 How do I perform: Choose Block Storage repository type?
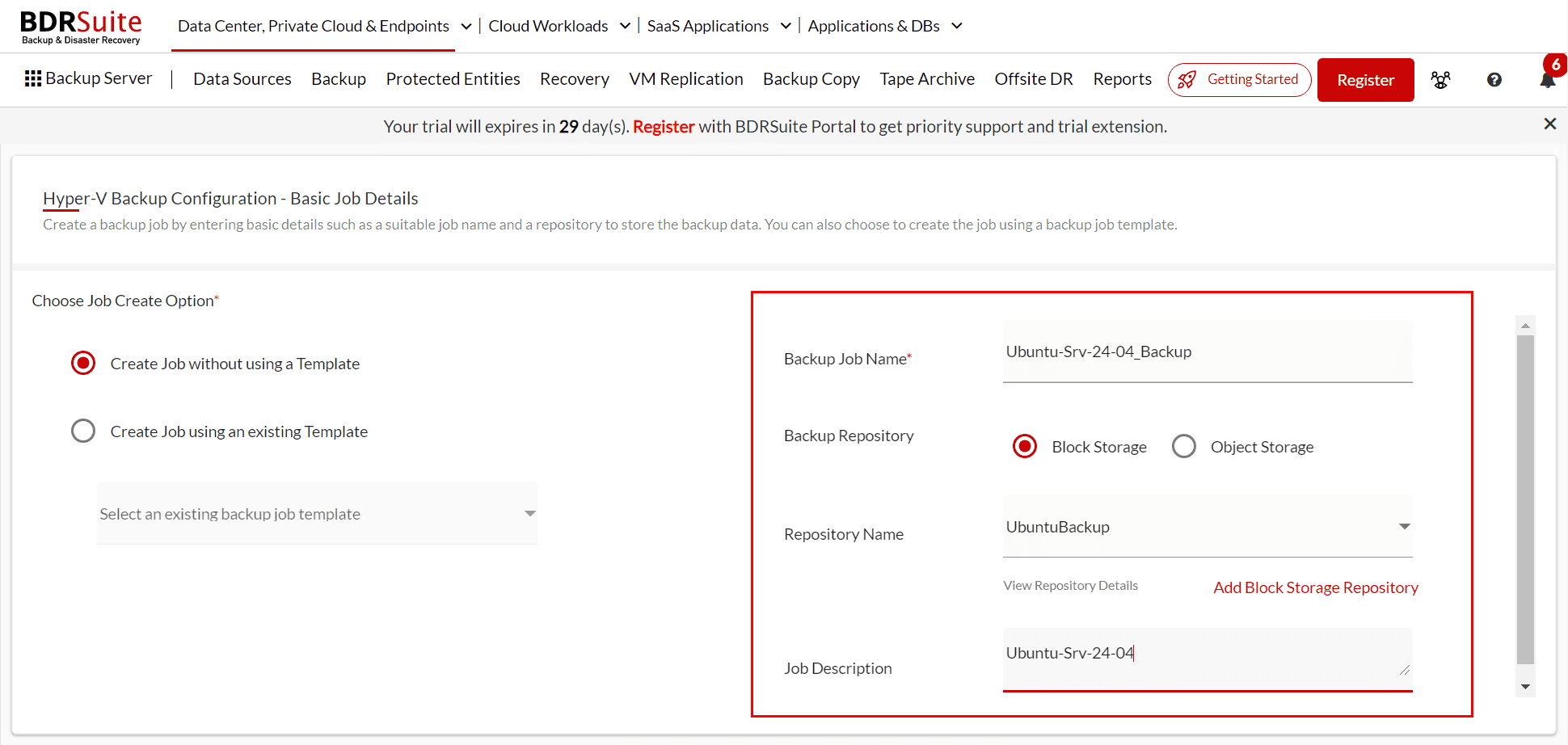click(x=1025, y=446)
